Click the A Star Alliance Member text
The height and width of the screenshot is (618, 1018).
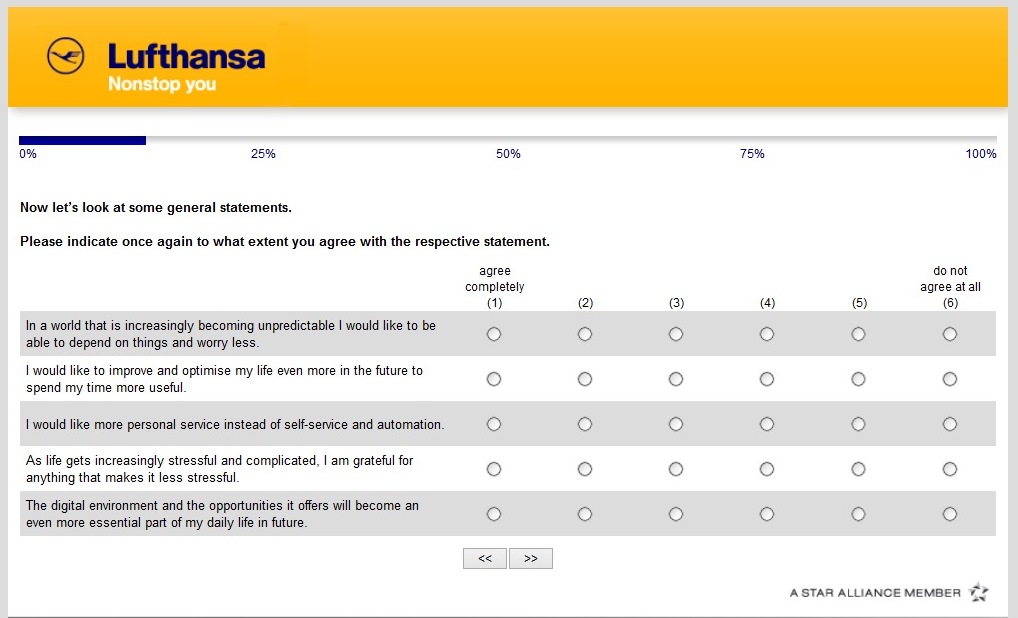(875, 593)
